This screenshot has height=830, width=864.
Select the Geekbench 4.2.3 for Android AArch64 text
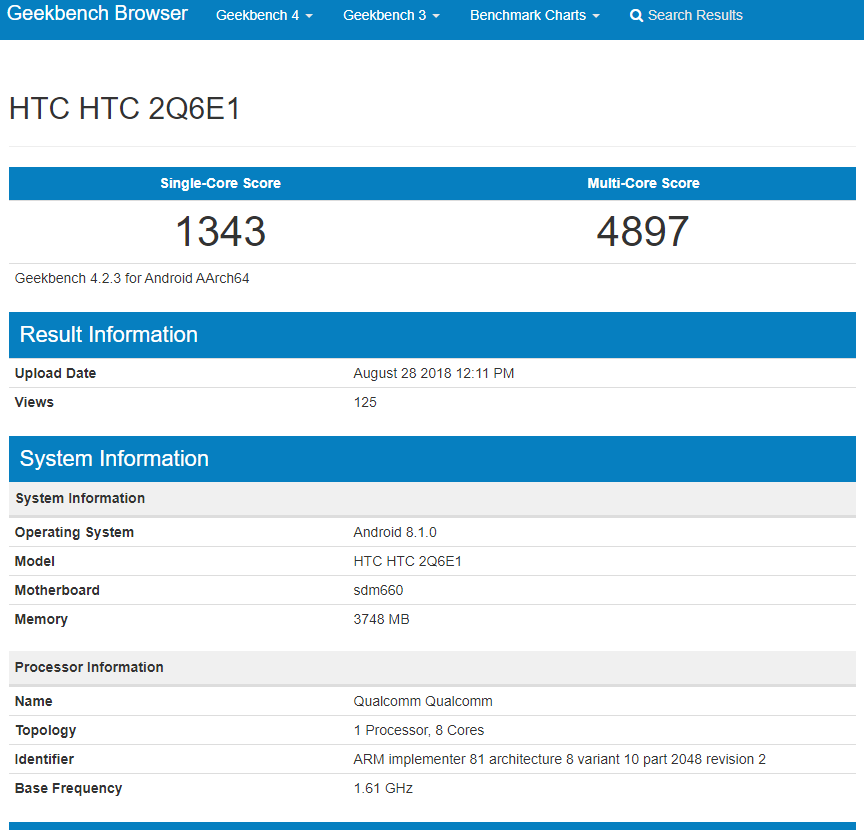pos(132,278)
